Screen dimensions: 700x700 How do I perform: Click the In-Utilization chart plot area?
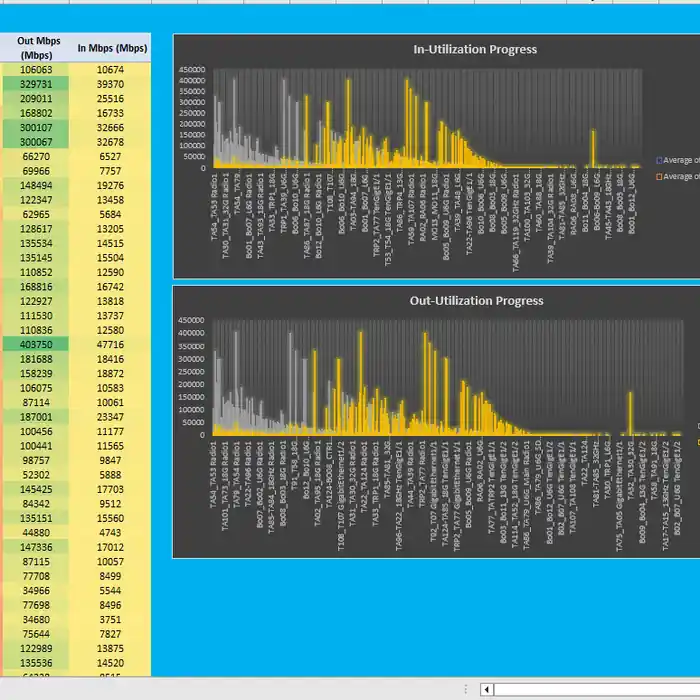pos(428,118)
